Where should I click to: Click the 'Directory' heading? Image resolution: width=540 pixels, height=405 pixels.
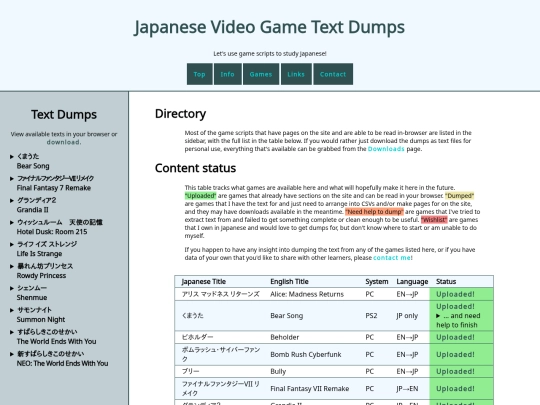180,114
